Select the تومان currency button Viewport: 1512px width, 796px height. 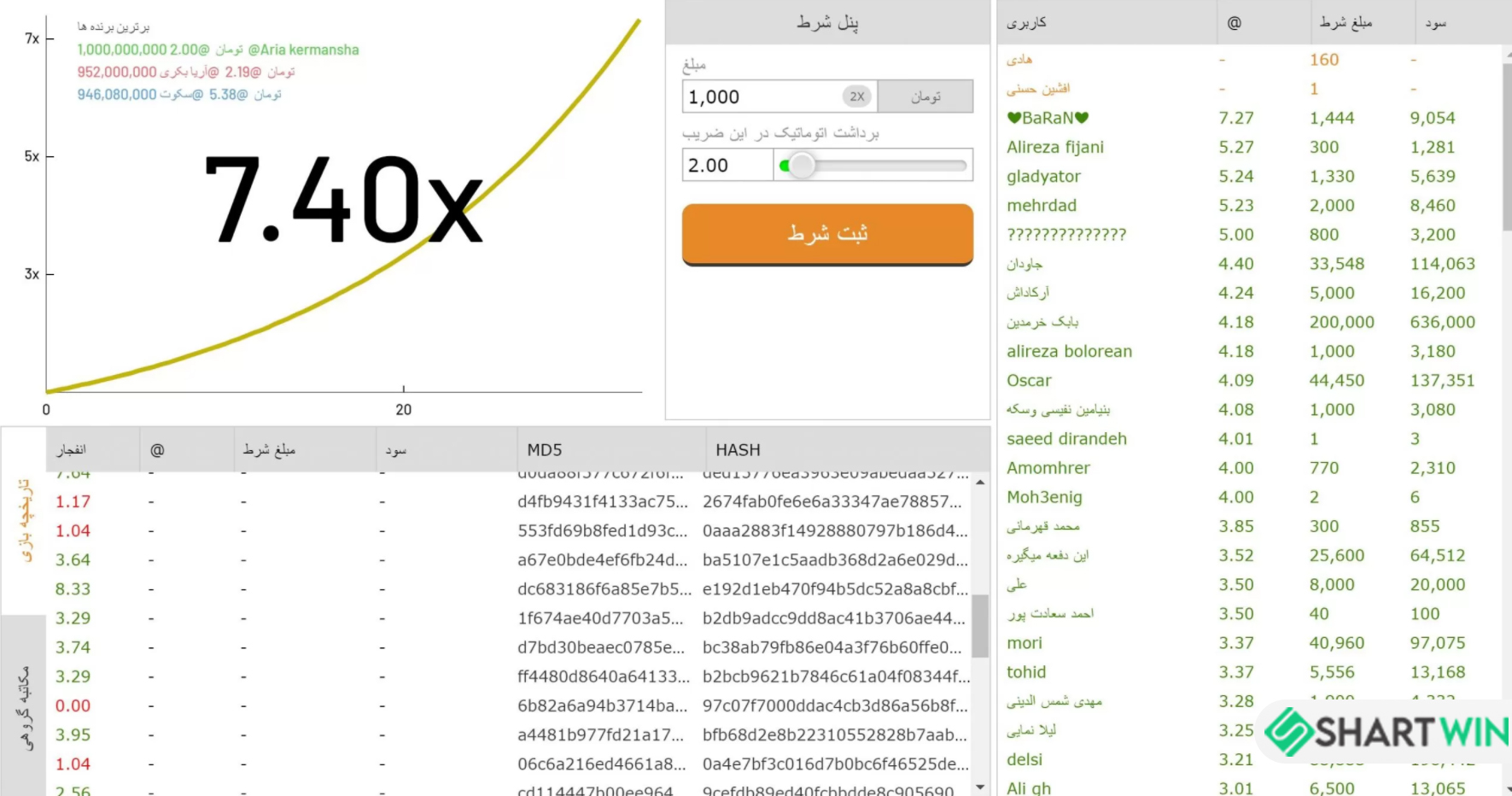pyautogui.click(x=925, y=97)
